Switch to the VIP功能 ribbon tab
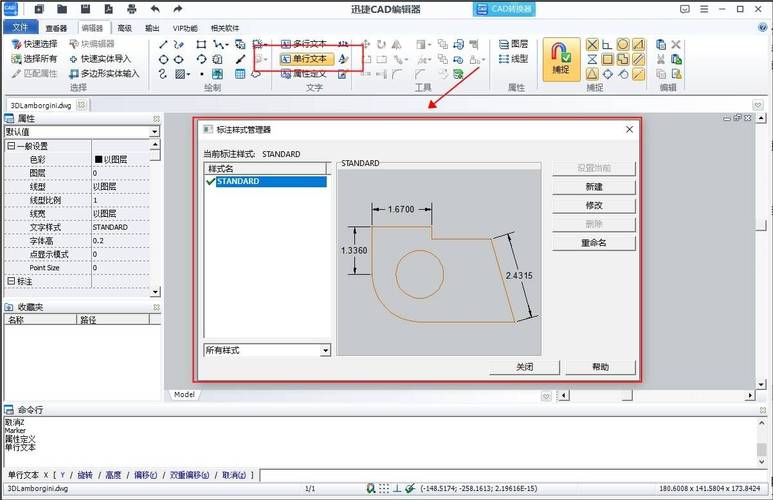The height and width of the screenshot is (500, 773). coord(185,28)
